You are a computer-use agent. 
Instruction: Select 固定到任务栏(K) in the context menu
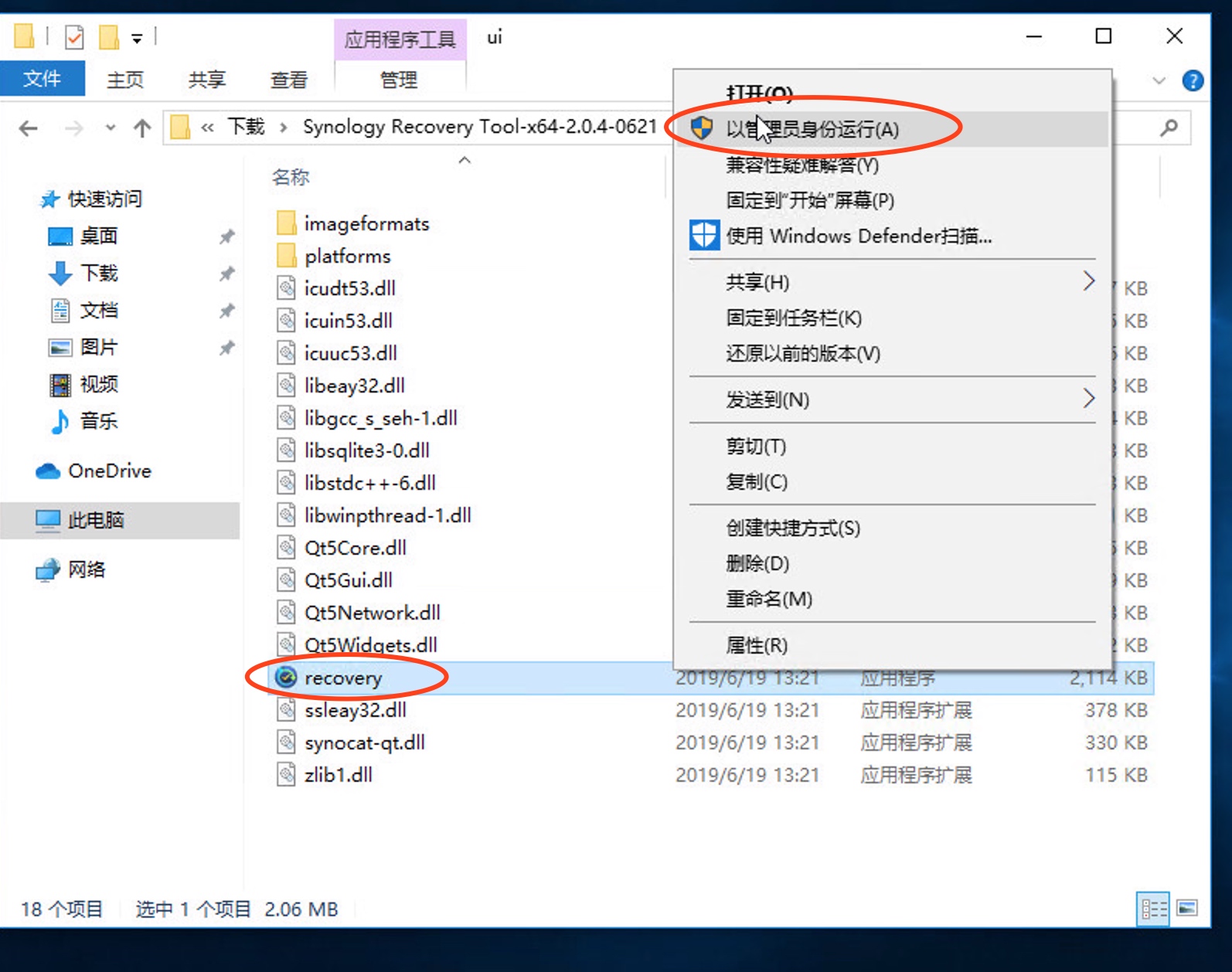click(x=892, y=318)
